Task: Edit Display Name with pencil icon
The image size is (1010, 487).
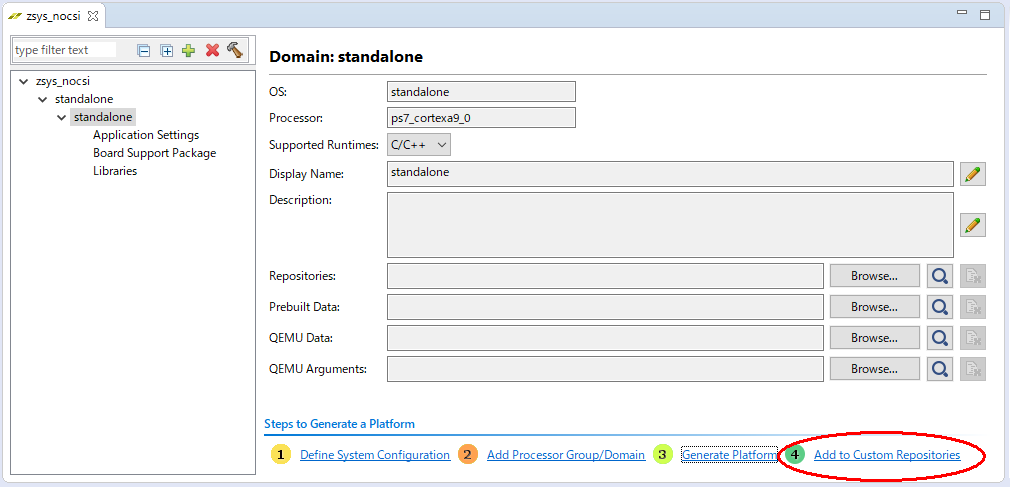Action: coord(972,174)
